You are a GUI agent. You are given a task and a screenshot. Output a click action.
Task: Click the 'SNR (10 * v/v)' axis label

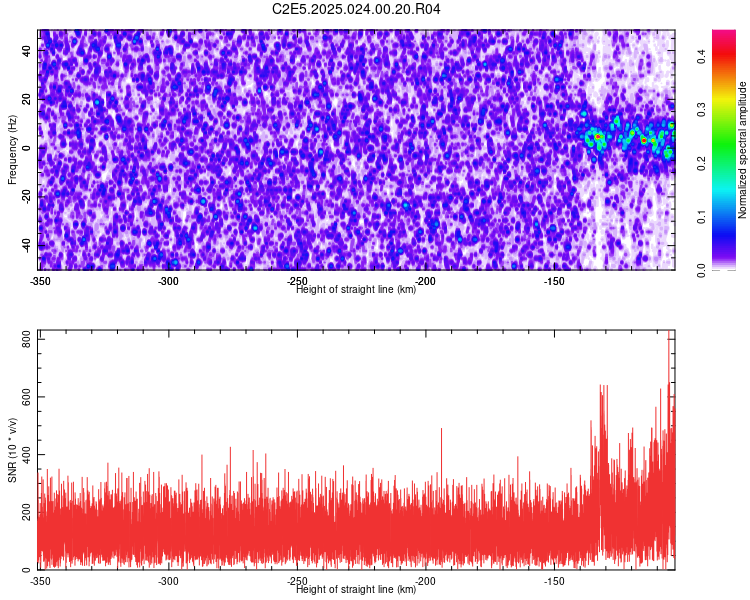12,450
